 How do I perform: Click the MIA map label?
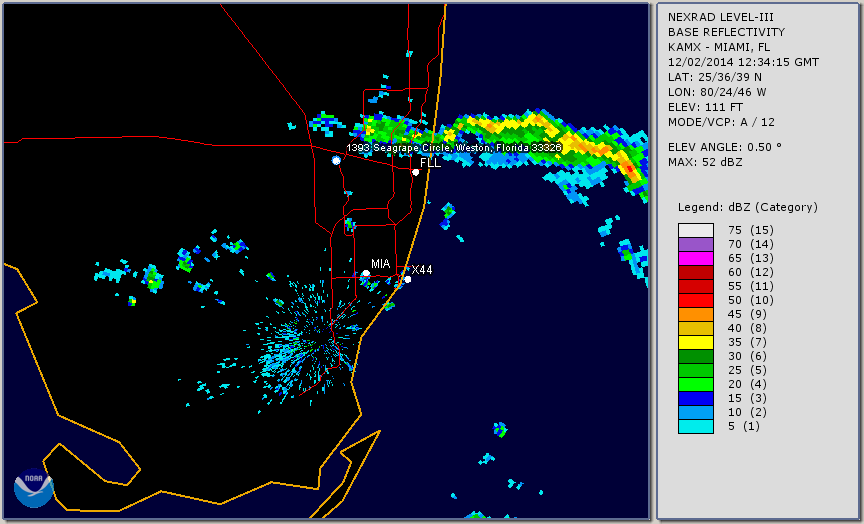point(381,264)
